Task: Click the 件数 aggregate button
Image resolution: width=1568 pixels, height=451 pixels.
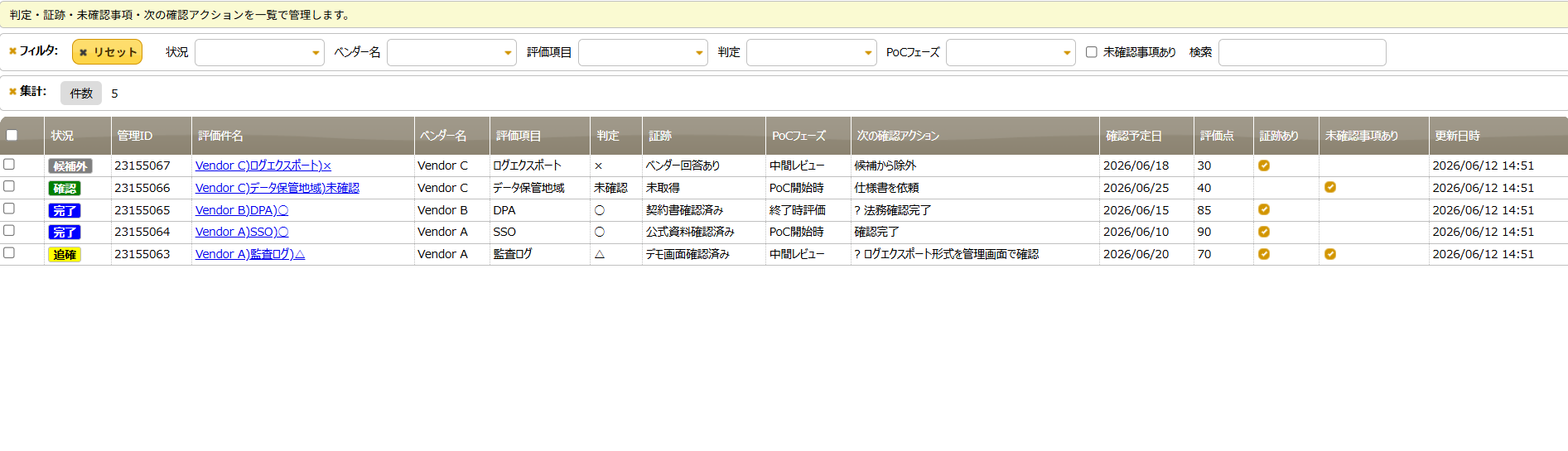Action: [x=81, y=93]
